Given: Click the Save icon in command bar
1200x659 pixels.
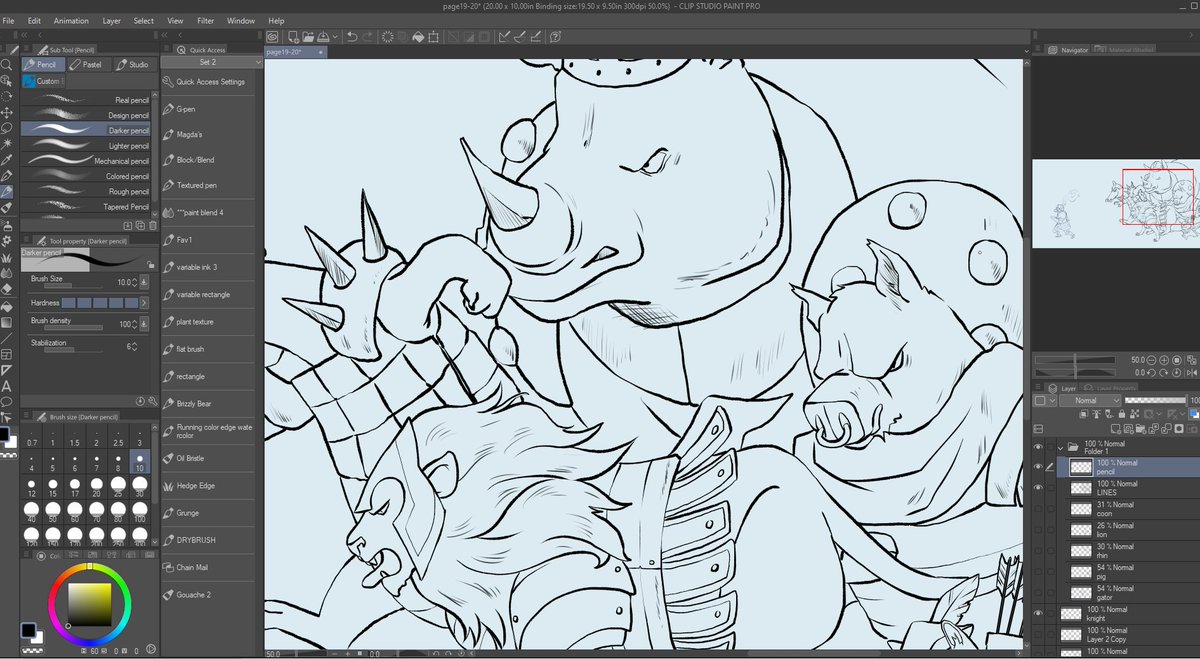Looking at the screenshot, I should click(x=322, y=37).
